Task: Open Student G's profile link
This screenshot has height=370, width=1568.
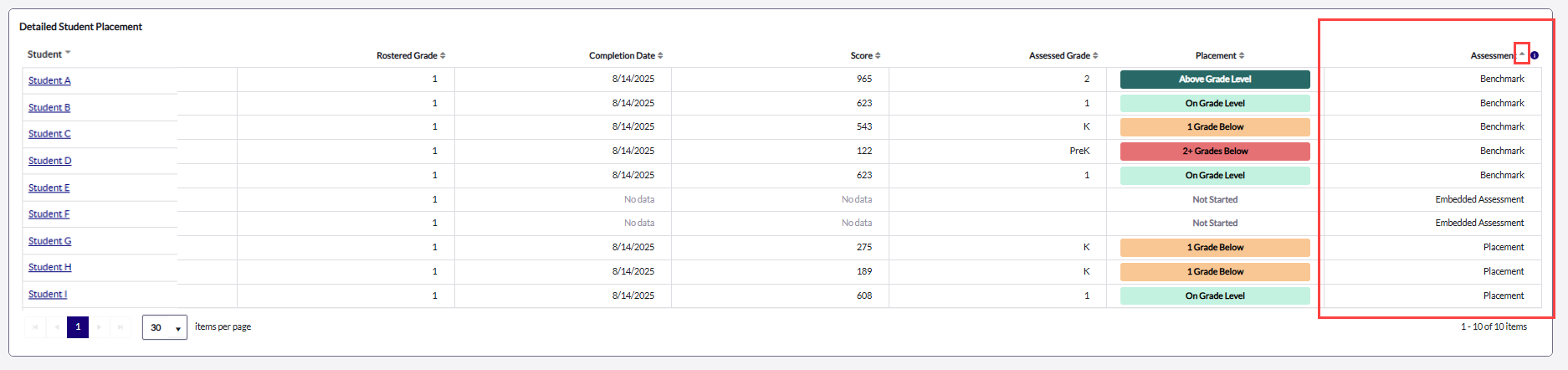Action: [x=49, y=241]
